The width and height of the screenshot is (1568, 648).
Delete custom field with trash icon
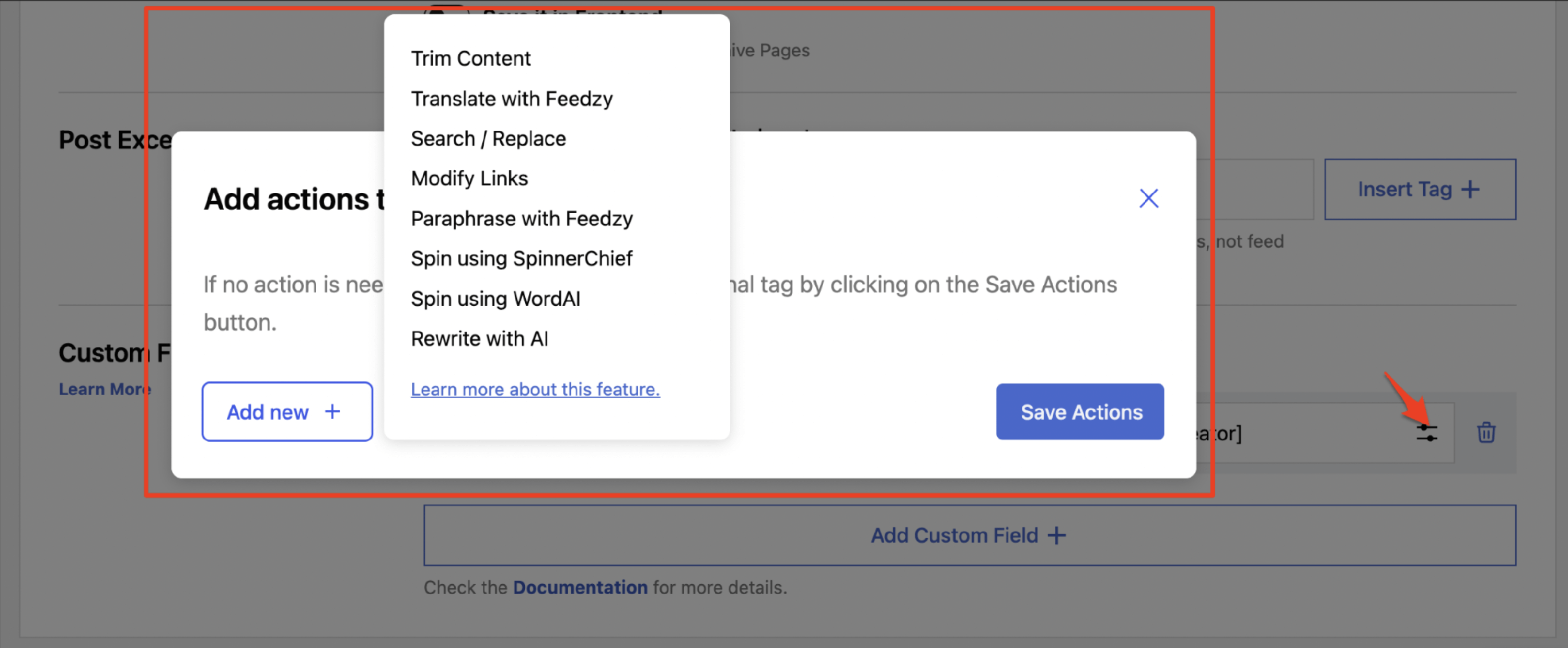[1486, 433]
